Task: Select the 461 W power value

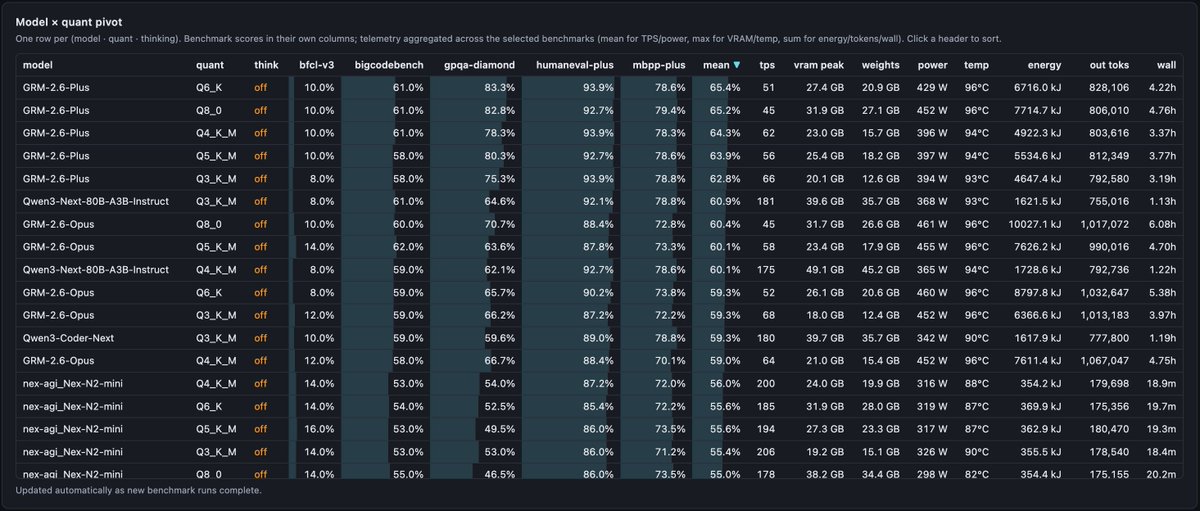Action: [931, 225]
